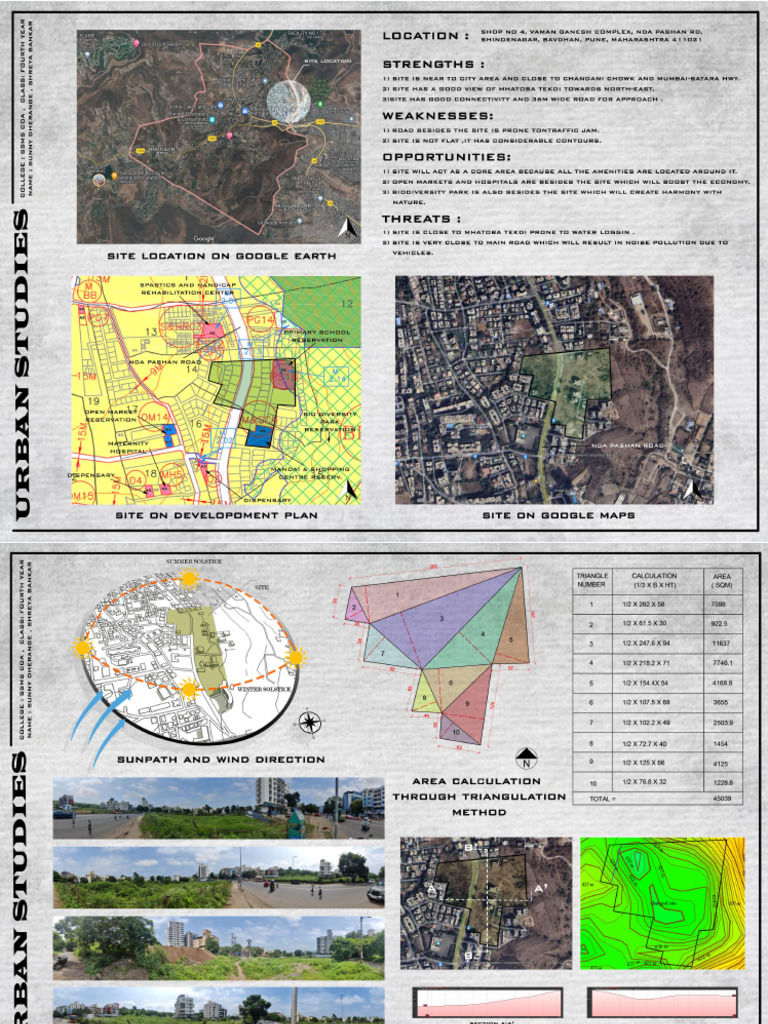768x1024 pixels.
Task: Click north arrow on Site on Google Maps image
Action: click(x=693, y=489)
